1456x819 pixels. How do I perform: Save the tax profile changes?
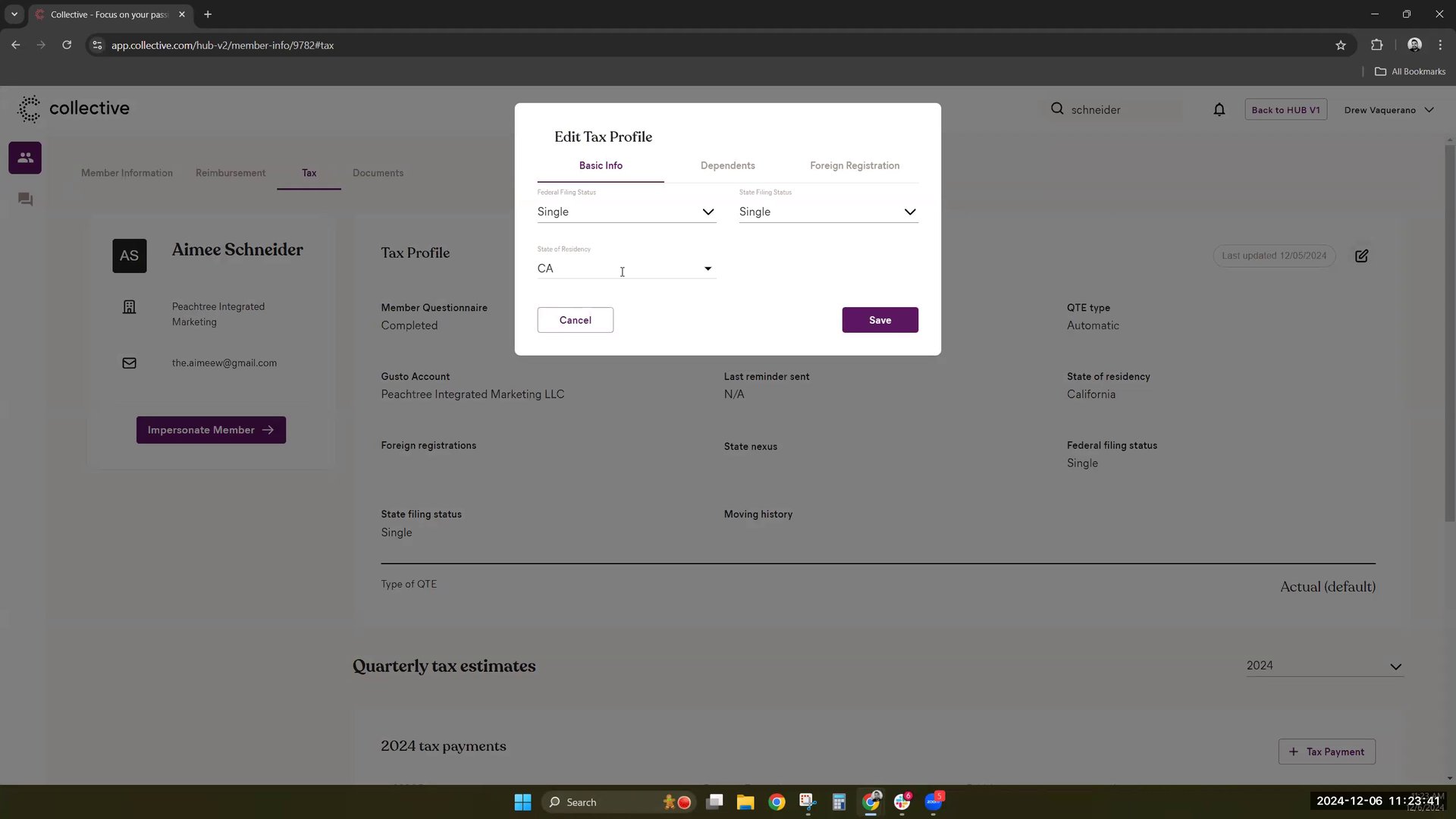[x=880, y=320]
